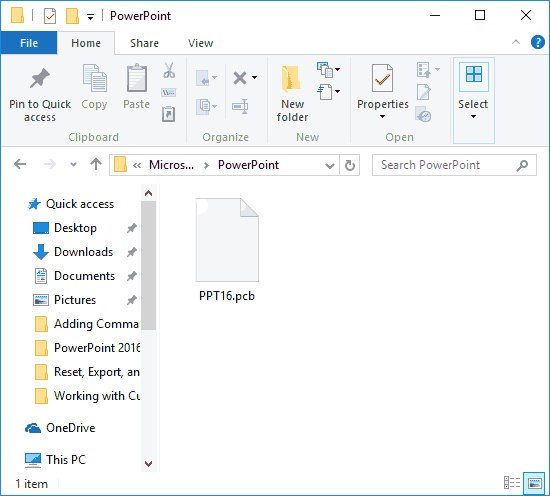This screenshot has width=550, height=496.
Task: Expand the address bar history dropdown
Action: (x=330, y=165)
